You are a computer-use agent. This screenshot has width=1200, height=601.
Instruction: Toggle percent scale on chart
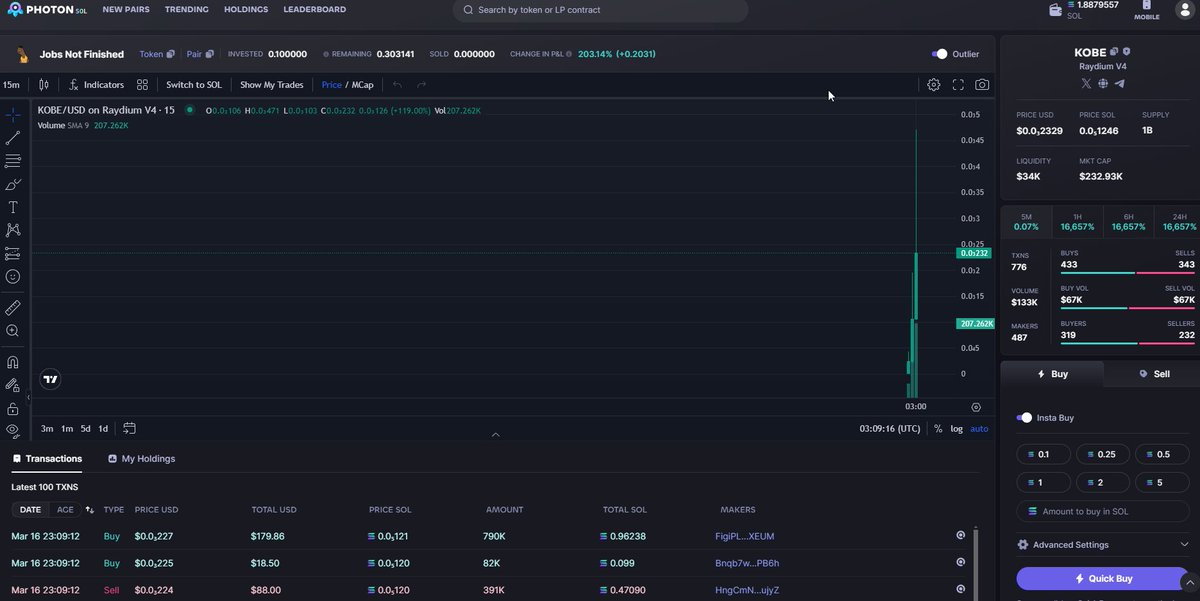point(938,429)
